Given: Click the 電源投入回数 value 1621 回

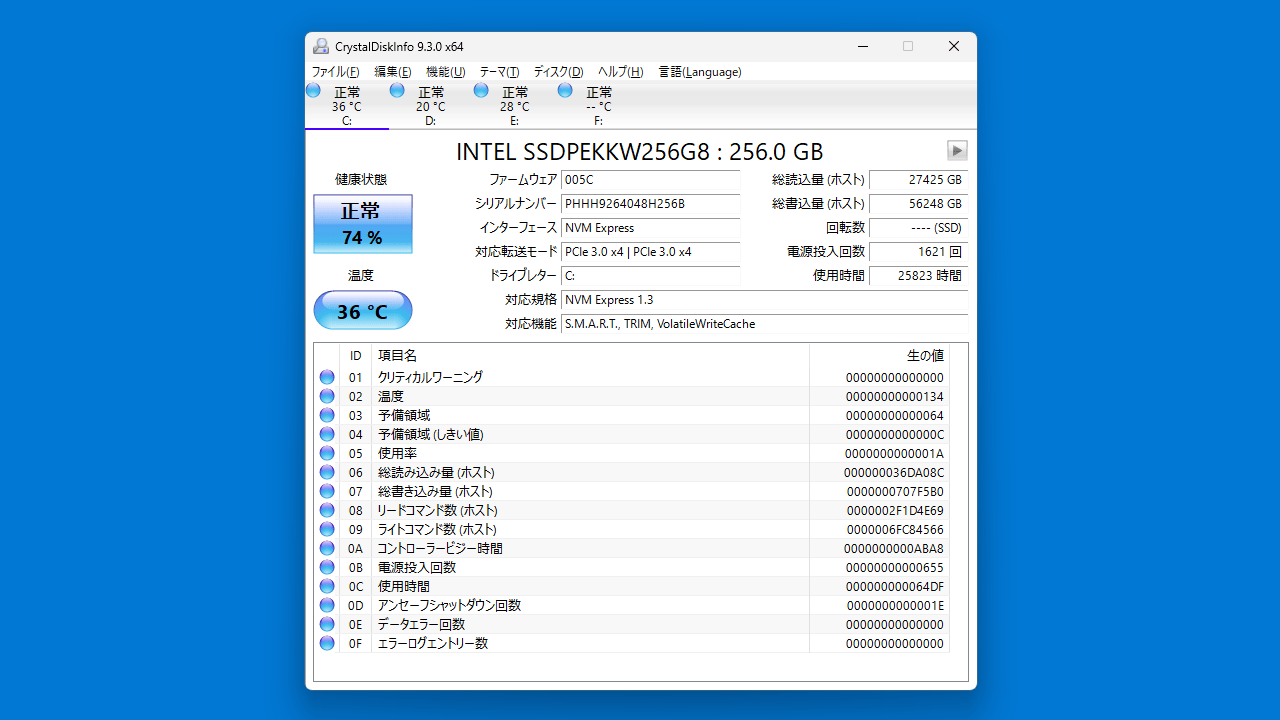Looking at the screenshot, I should point(918,252).
